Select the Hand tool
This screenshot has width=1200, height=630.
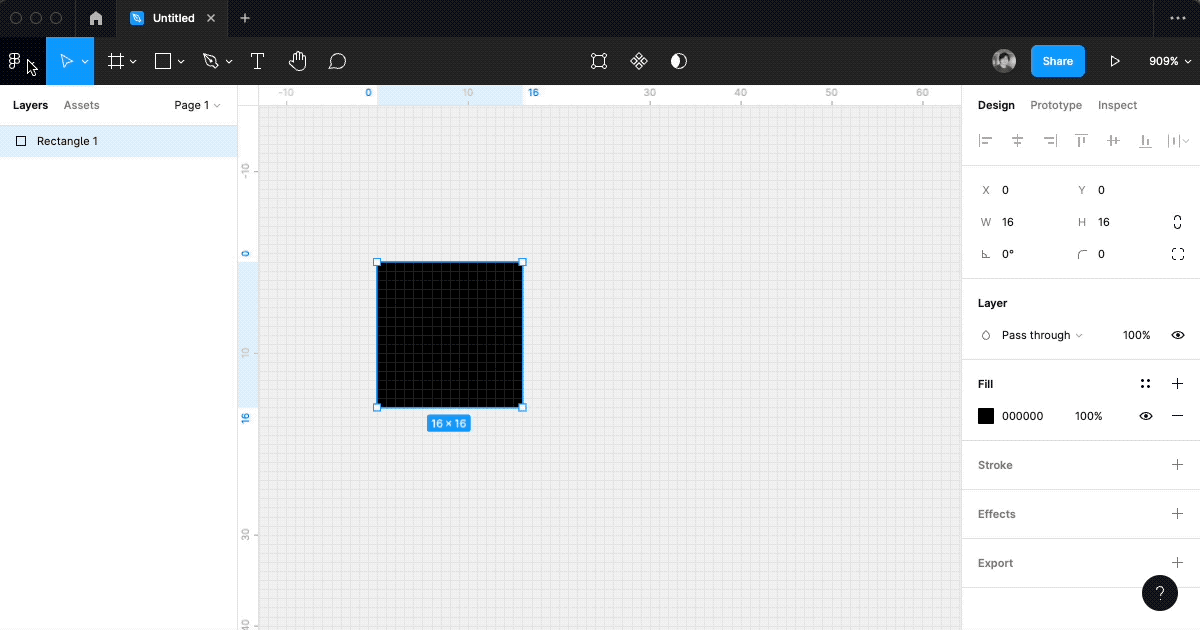point(297,61)
